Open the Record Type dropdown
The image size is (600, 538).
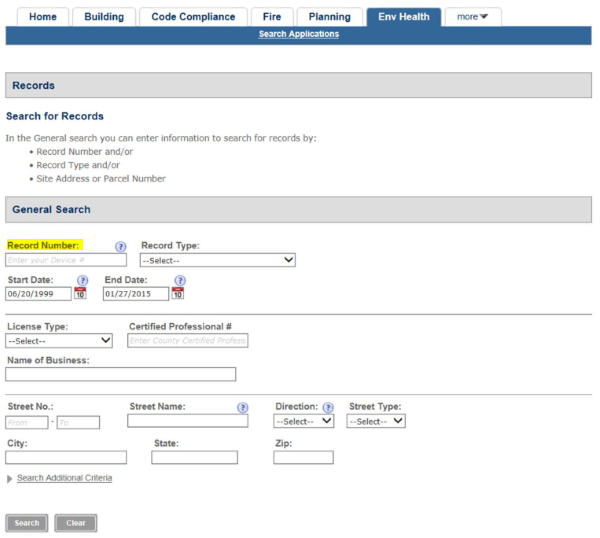point(217,260)
